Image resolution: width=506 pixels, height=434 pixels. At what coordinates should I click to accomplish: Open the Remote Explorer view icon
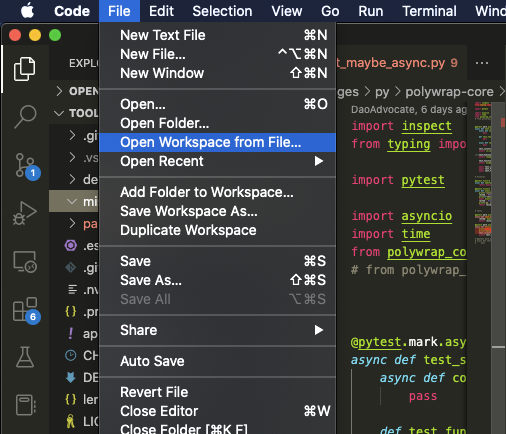point(25,262)
